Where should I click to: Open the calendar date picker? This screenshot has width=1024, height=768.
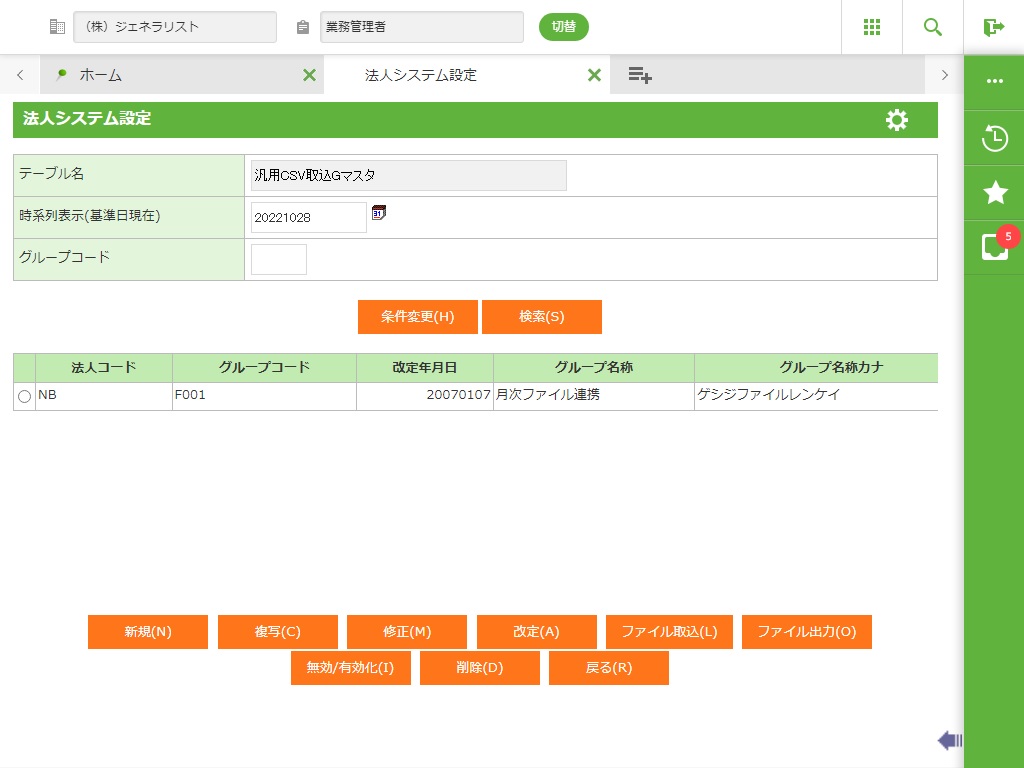click(x=378, y=212)
